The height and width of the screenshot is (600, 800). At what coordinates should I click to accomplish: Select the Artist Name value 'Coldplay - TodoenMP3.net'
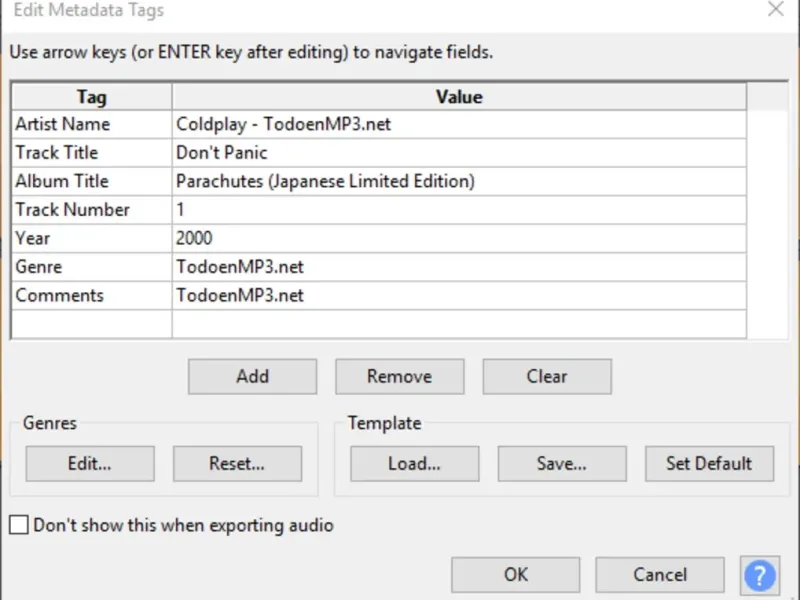[459, 124]
